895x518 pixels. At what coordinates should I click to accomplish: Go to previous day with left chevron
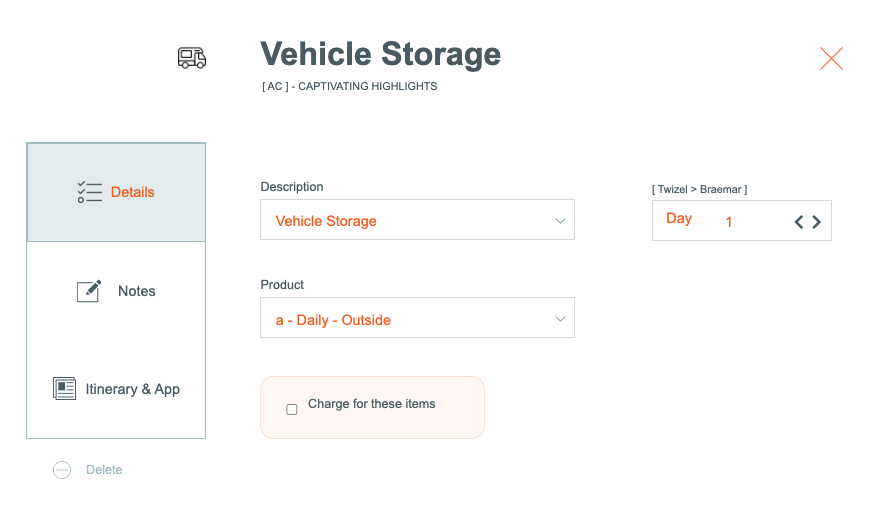click(799, 222)
